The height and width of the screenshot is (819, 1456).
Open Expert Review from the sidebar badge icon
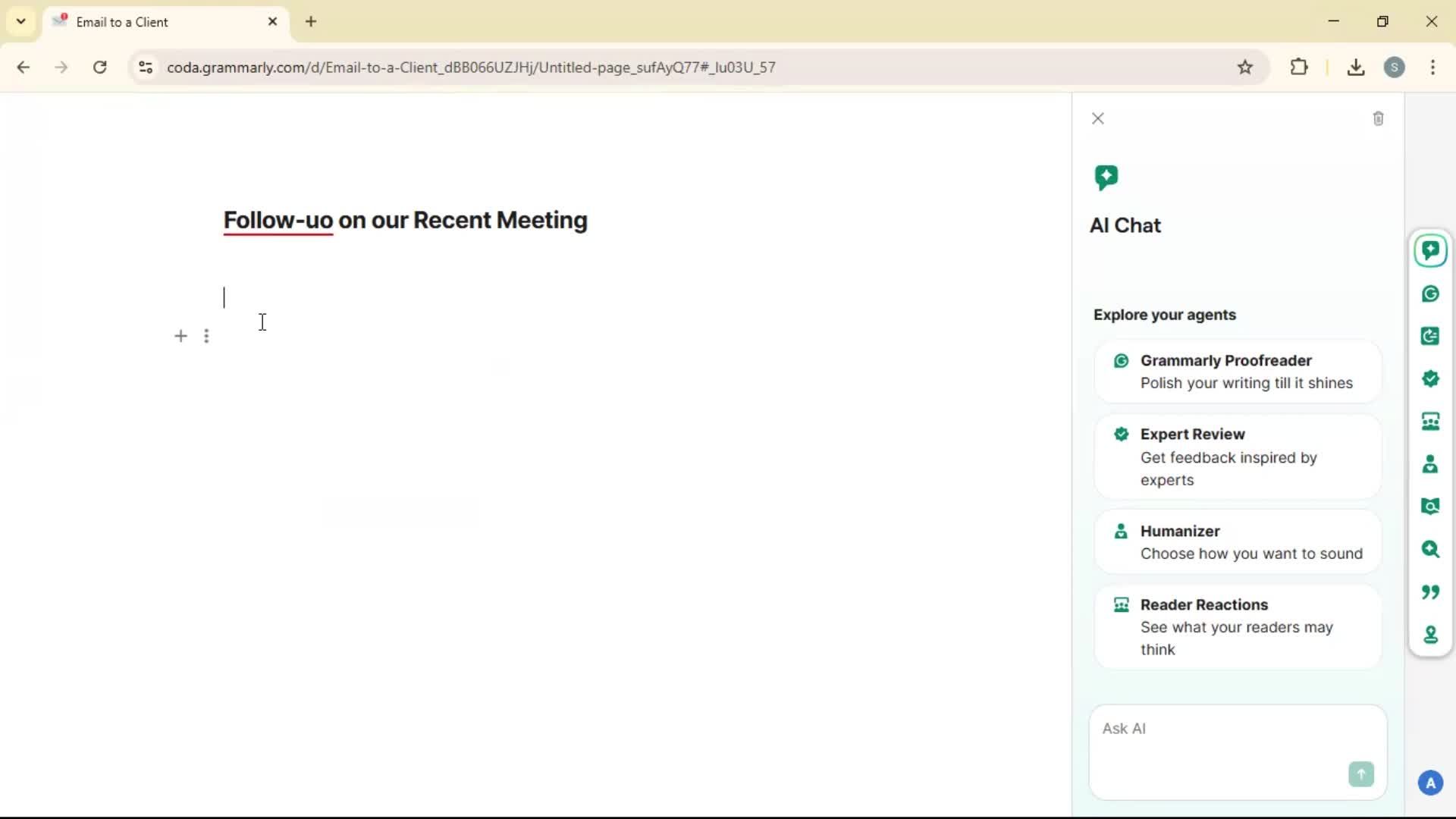click(1430, 378)
